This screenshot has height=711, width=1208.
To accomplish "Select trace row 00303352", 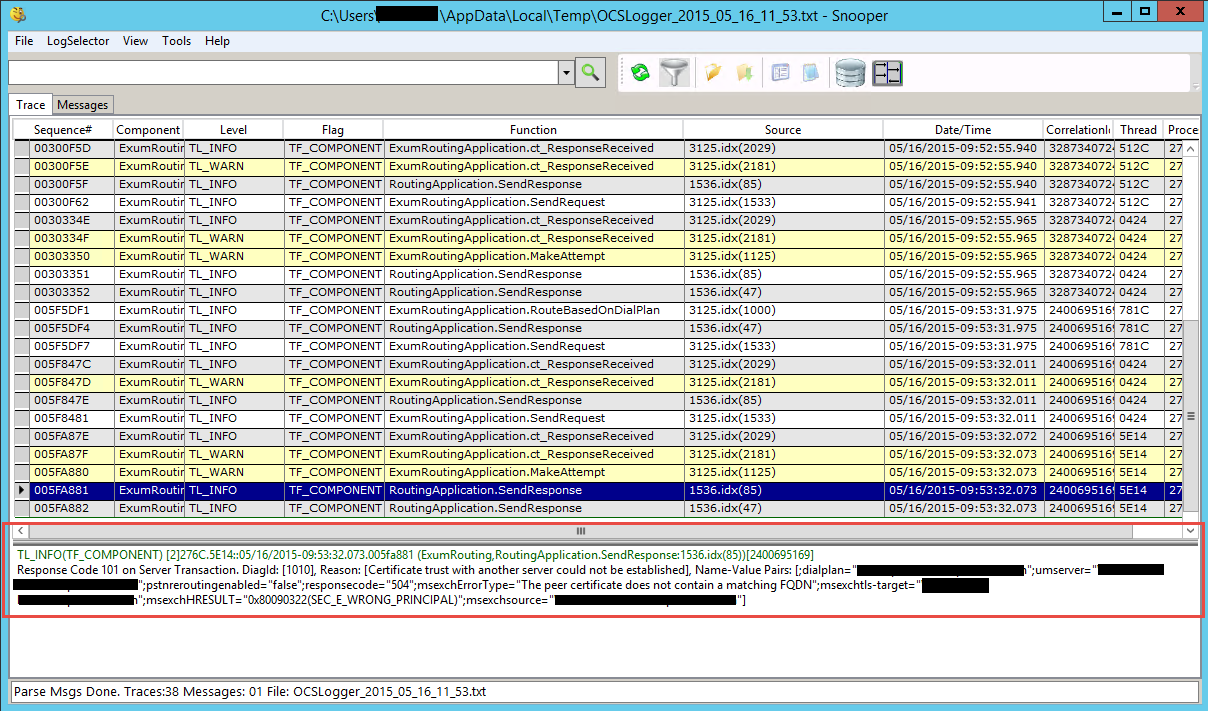I will point(598,292).
